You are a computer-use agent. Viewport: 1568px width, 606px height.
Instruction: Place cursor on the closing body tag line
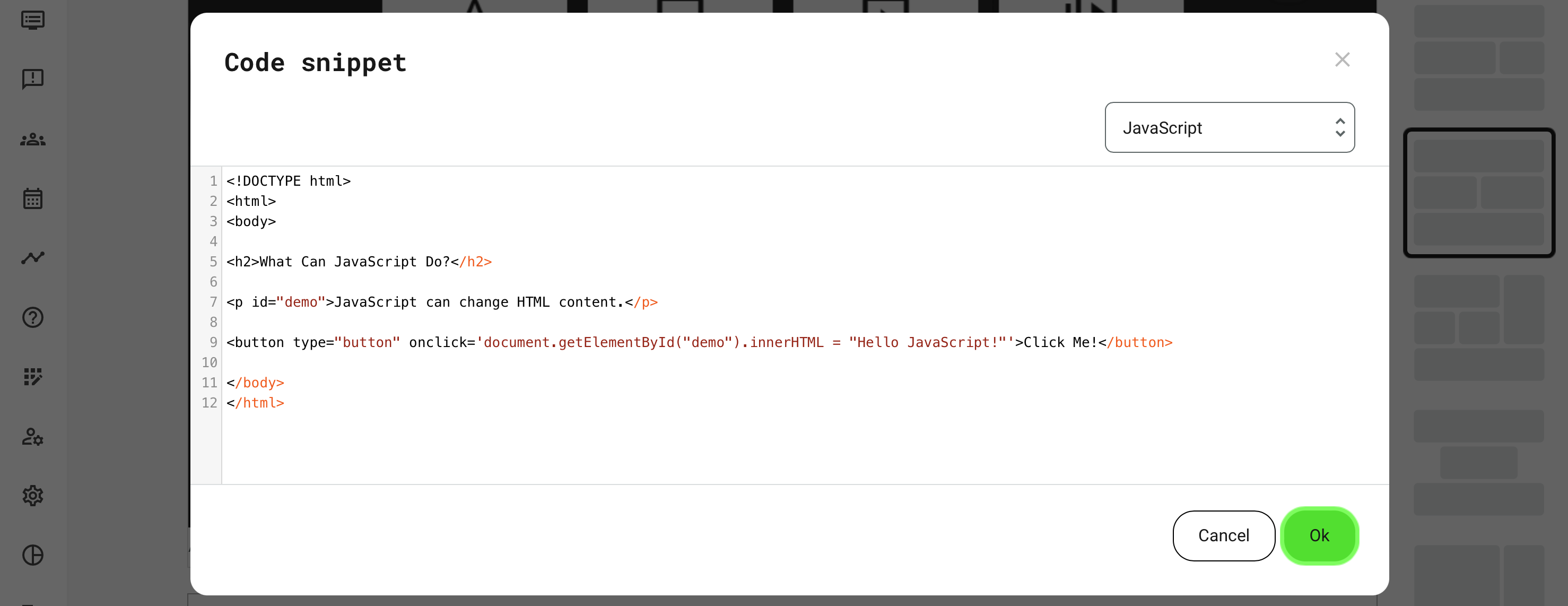pyautogui.click(x=255, y=383)
